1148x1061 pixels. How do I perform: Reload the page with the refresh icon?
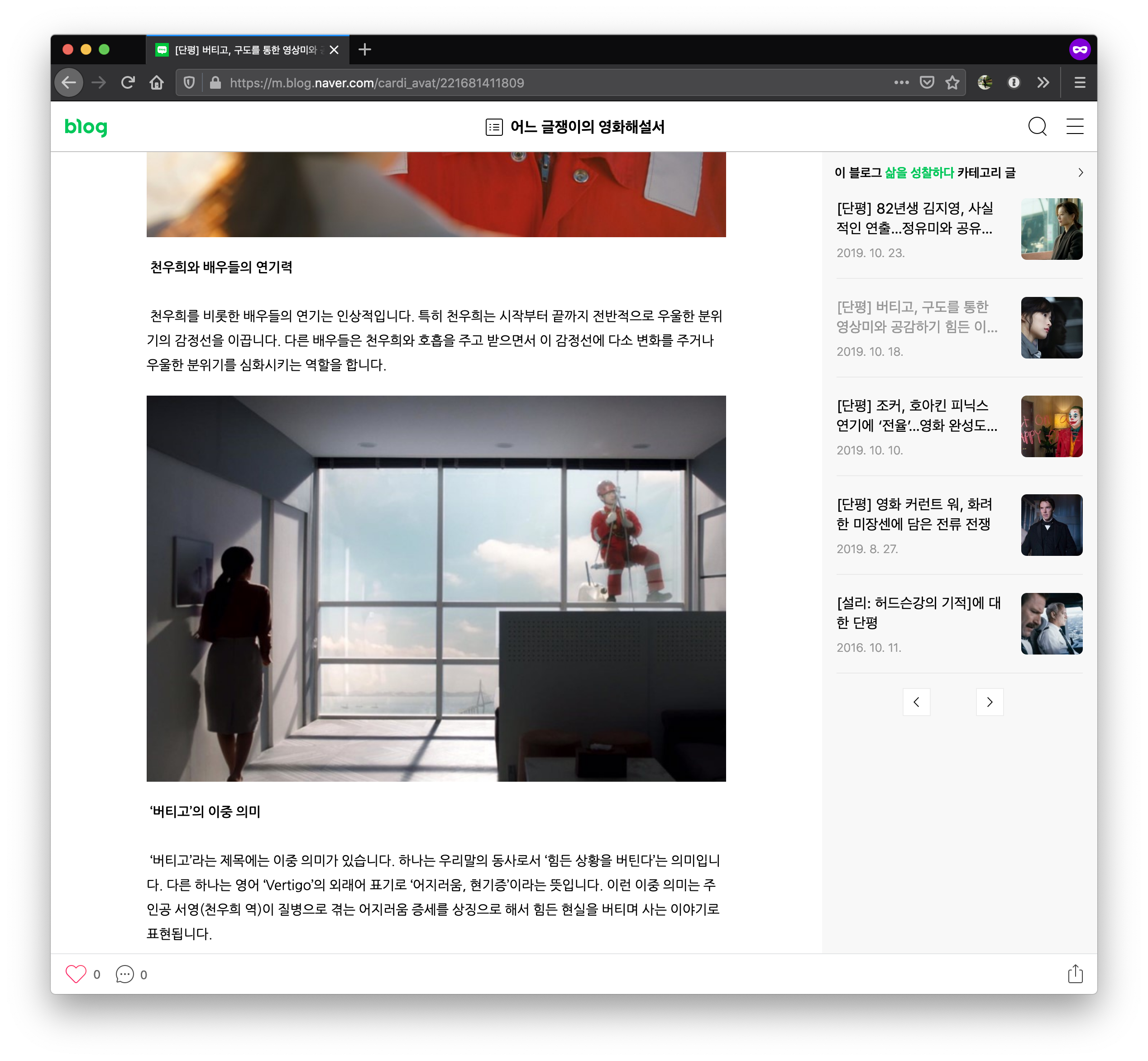128,83
